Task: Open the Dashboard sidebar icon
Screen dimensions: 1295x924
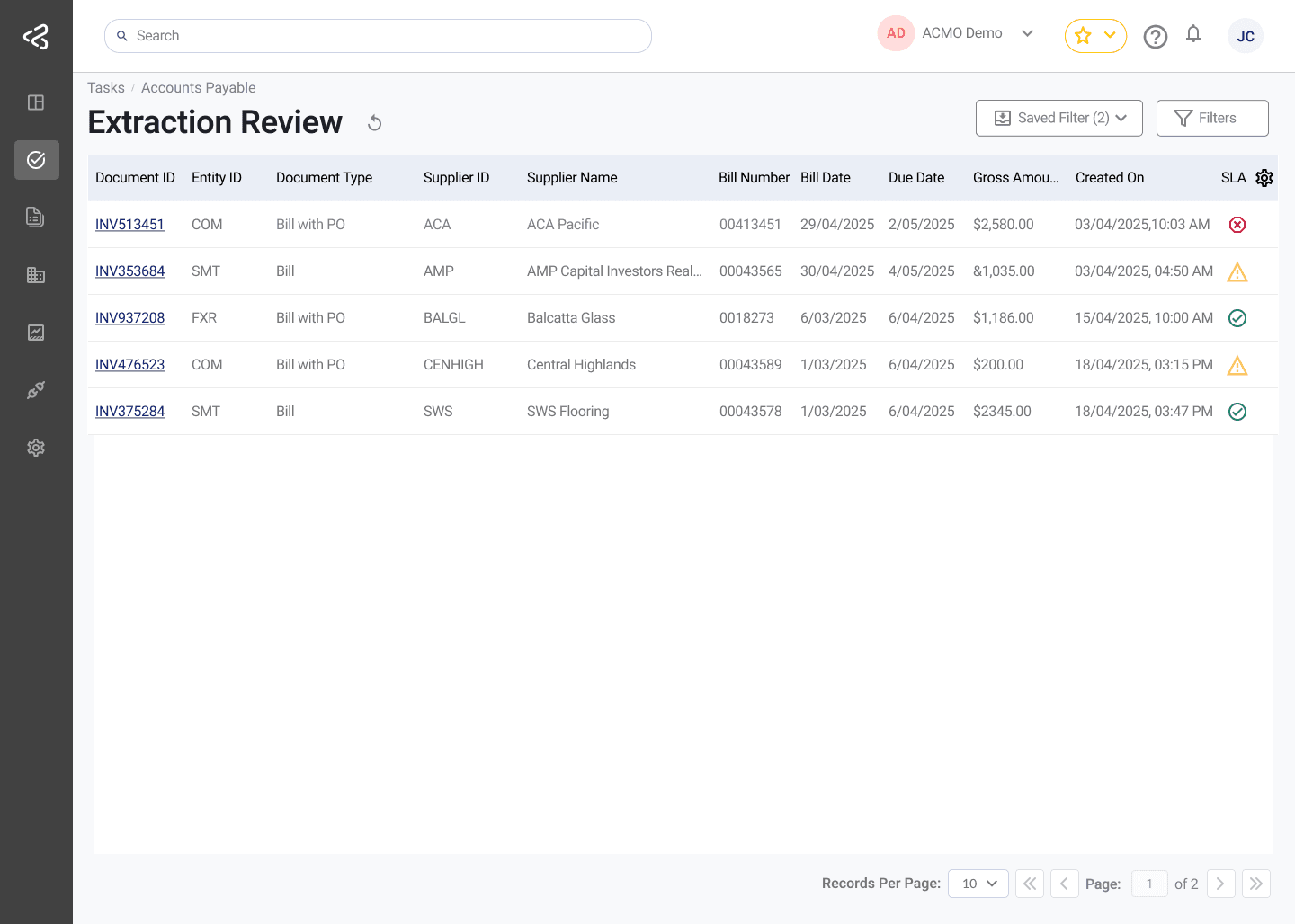Action: pos(36,102)
